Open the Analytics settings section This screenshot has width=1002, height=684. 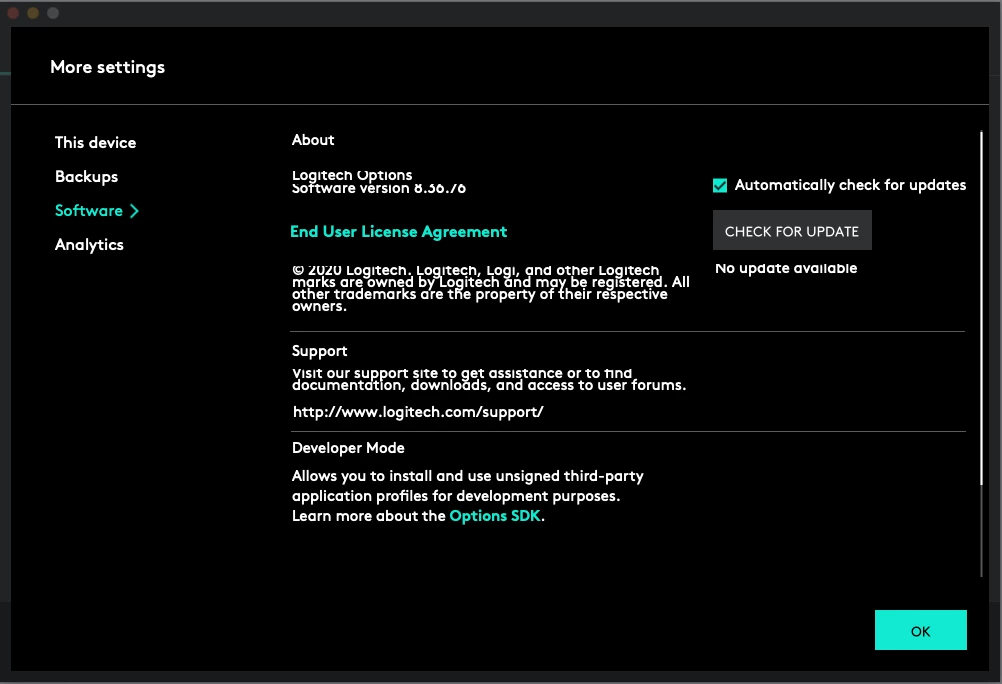[89, 245]
